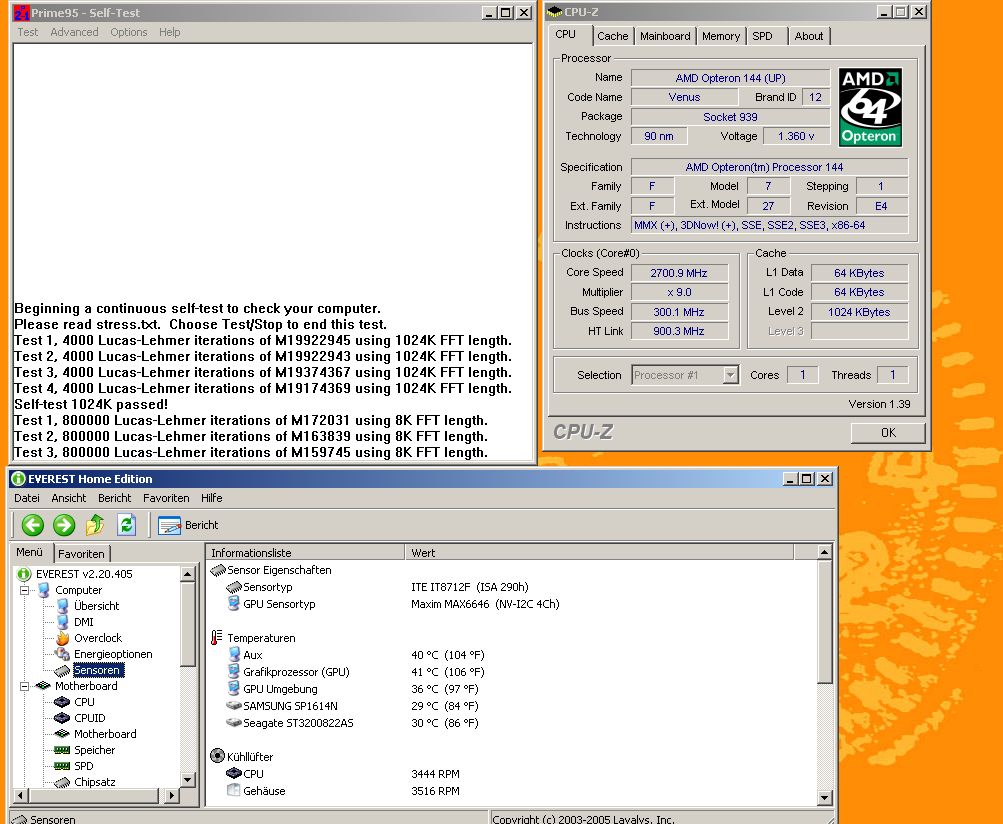1003x824 pixels.
Task: Select the Menü tab in EVEREST sidebar
Action: pos(29,551)
